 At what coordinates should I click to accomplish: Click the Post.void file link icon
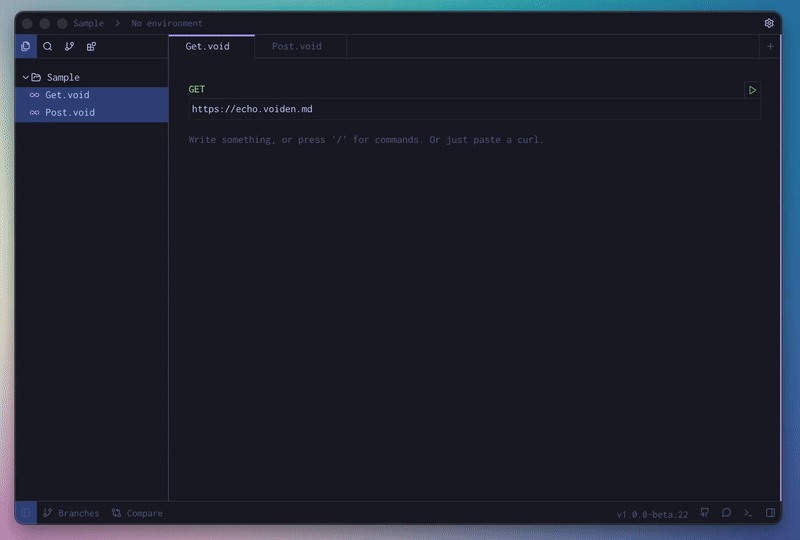click(34, 113)
